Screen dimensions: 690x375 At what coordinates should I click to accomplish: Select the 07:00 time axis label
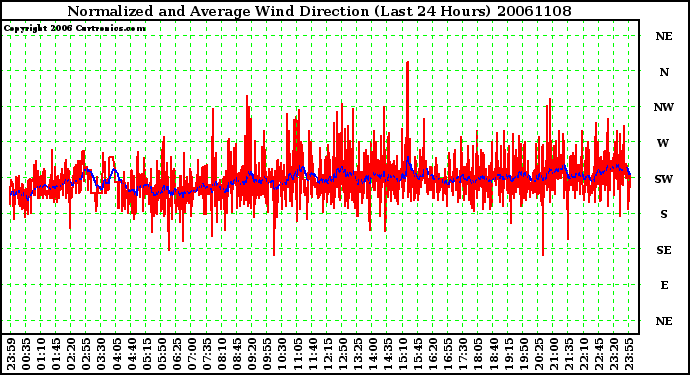click(x=191, y=354)
